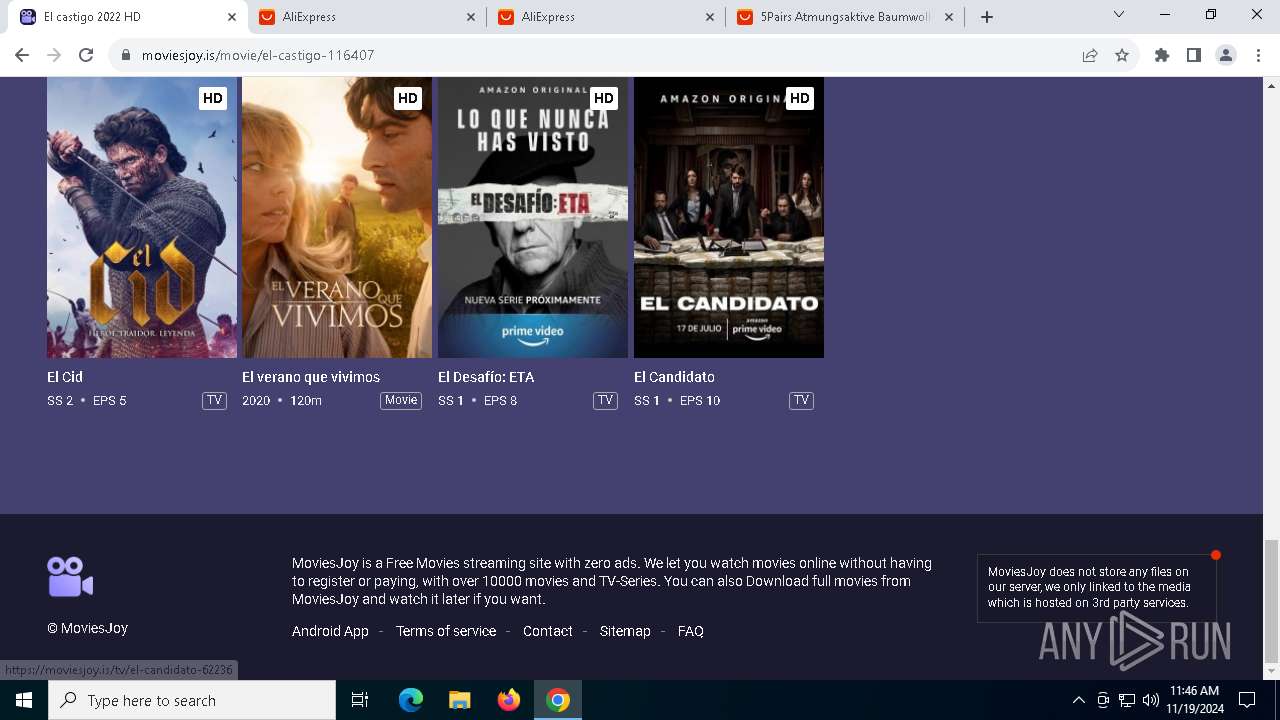1280x720 pixels.
Task: Click the taskbar search box
Action: [192, 700]
